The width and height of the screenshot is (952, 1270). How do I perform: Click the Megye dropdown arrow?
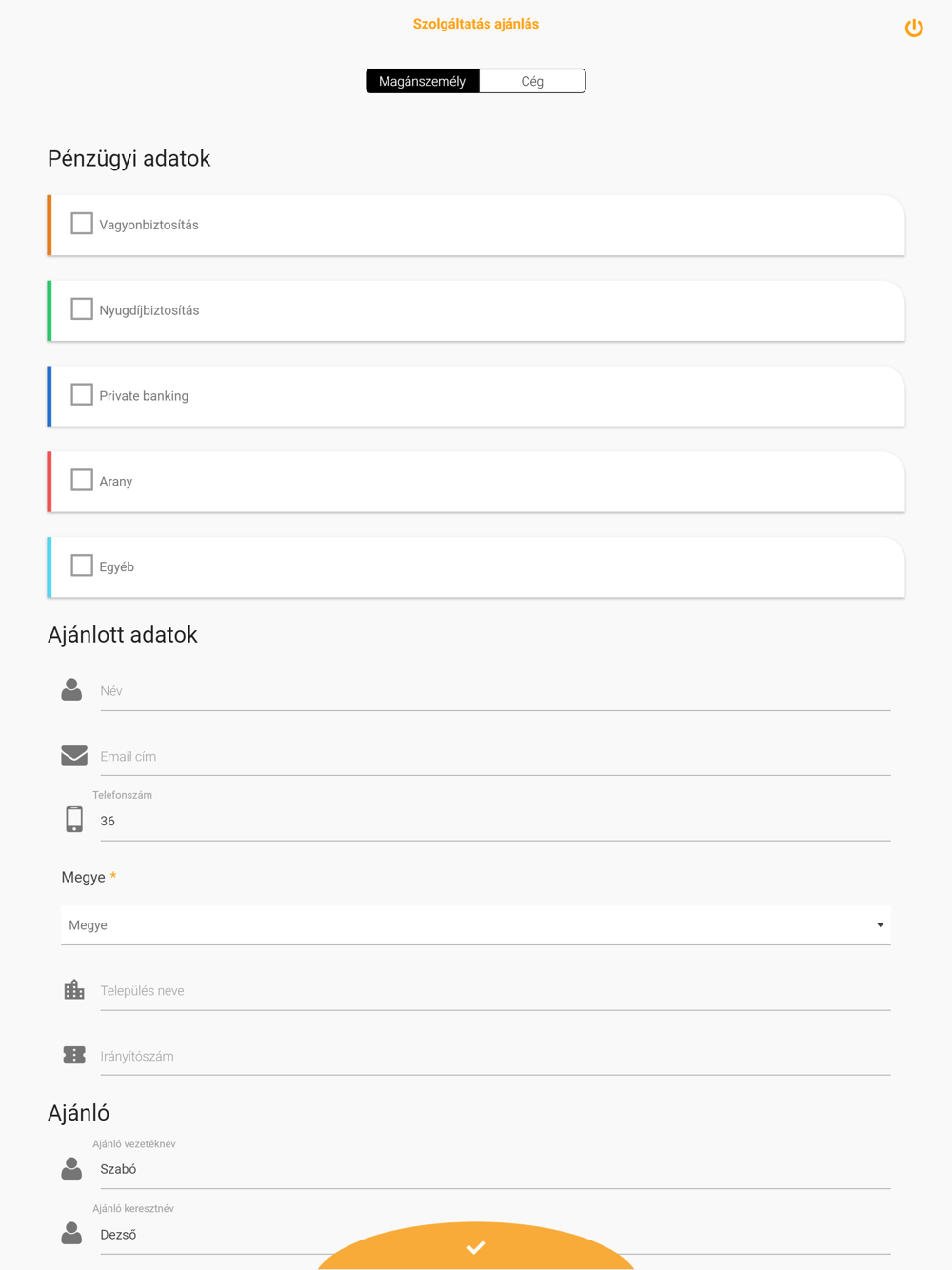click(x=880, y=925)
